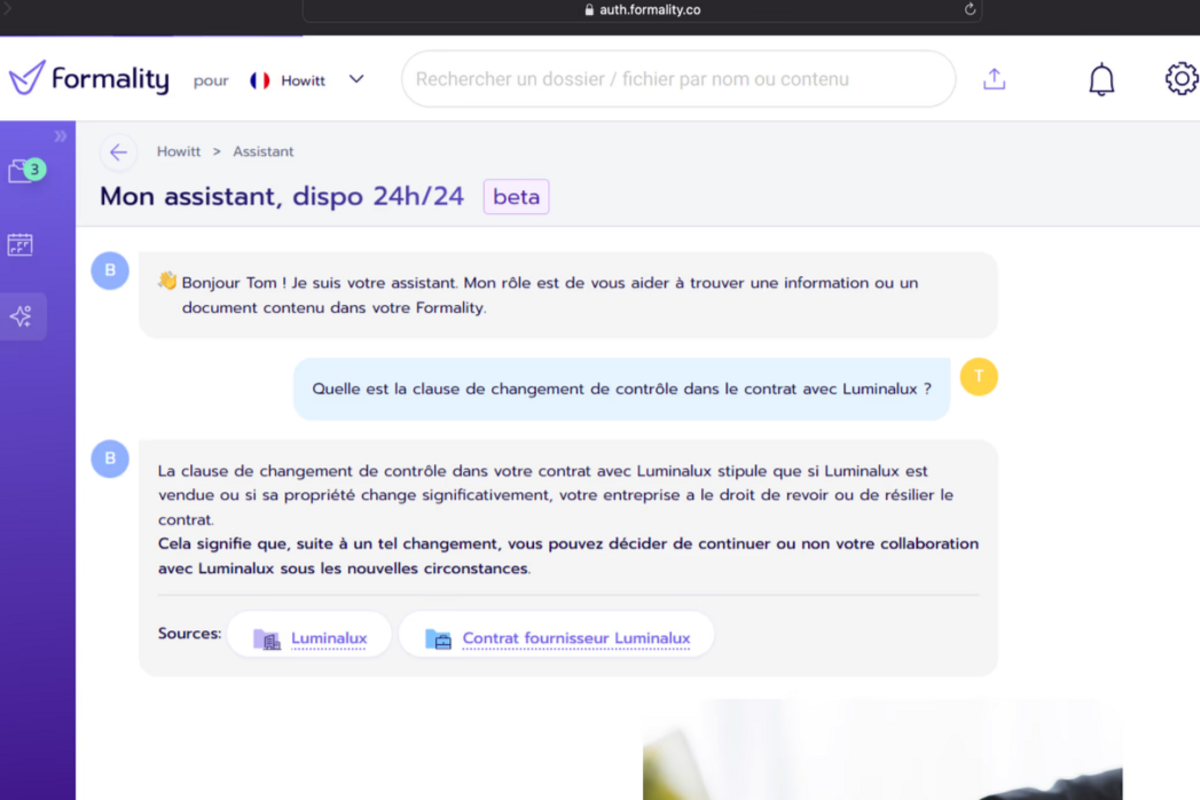Open Contrat fournisseur Luminalux source
The image size is (1200, 800).
557,635
